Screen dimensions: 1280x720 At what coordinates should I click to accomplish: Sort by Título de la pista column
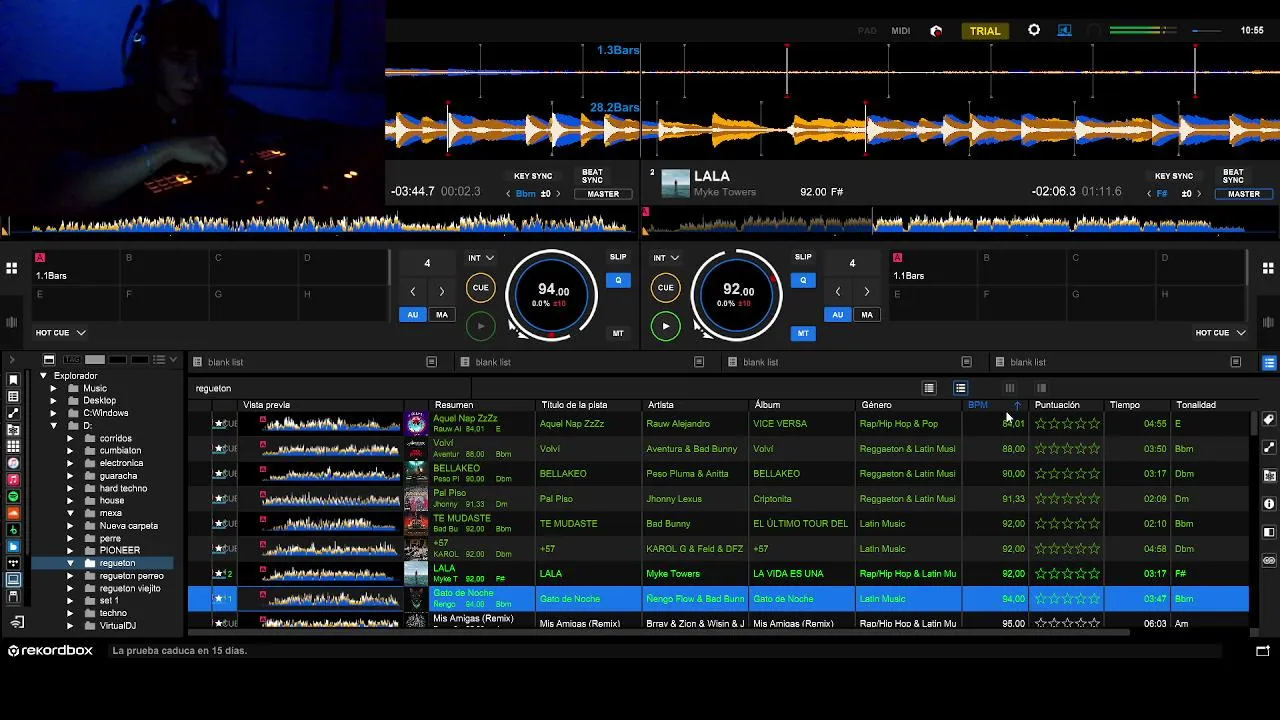[589, 405]
